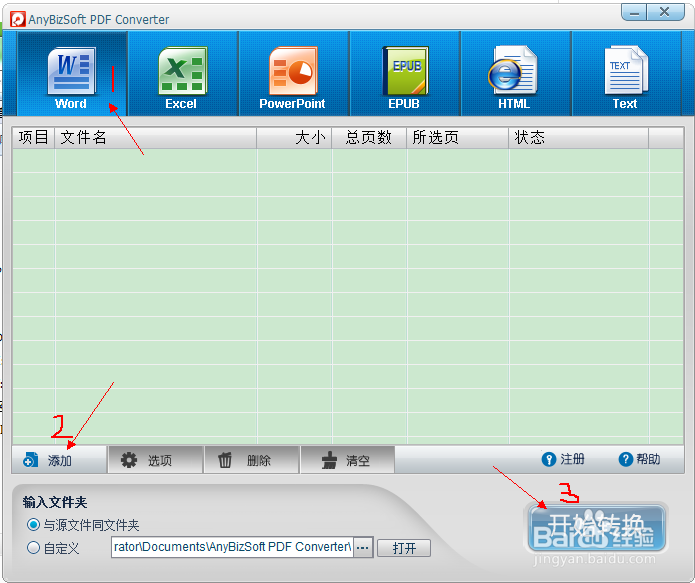The height and width of the screenshot is (583, 695).
Task: Click the 状态 column header
Action: tap(578, 137)
